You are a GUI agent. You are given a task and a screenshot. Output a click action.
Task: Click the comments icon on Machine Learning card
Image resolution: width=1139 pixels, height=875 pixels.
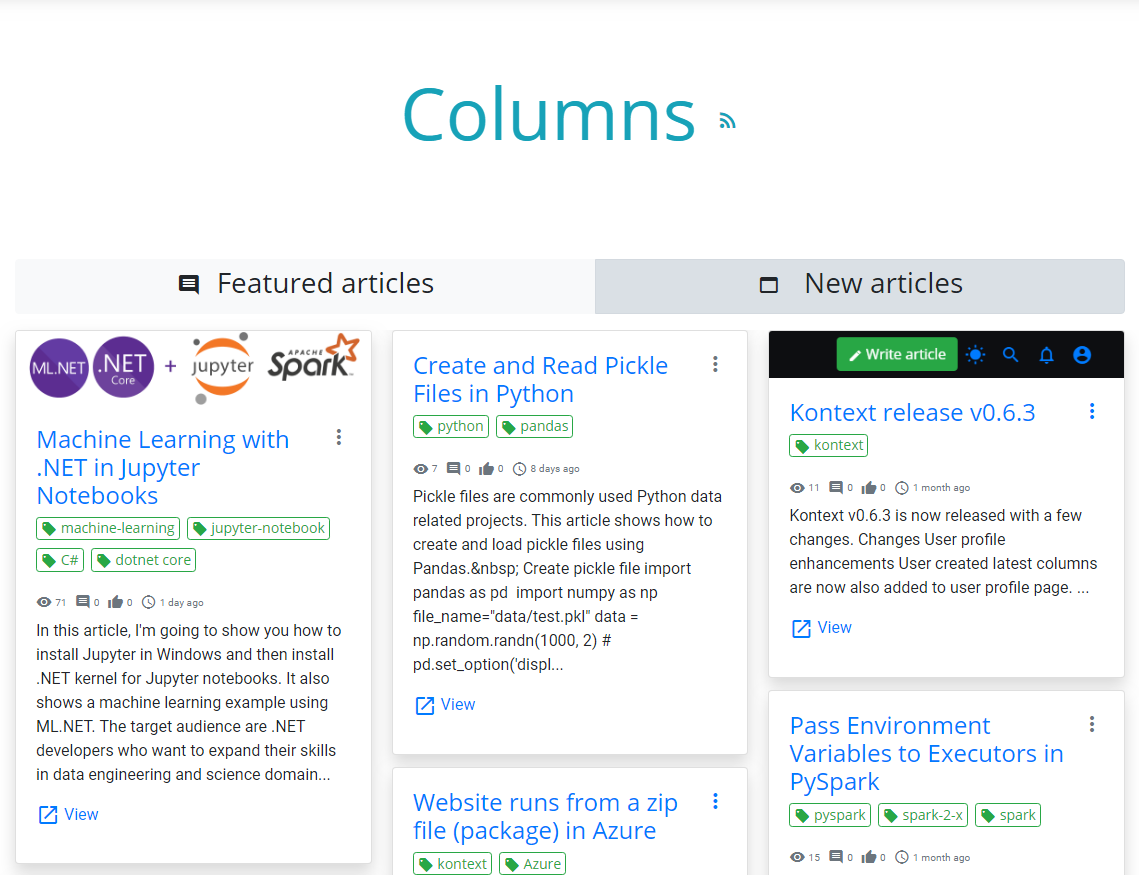(x=83, y=602)
